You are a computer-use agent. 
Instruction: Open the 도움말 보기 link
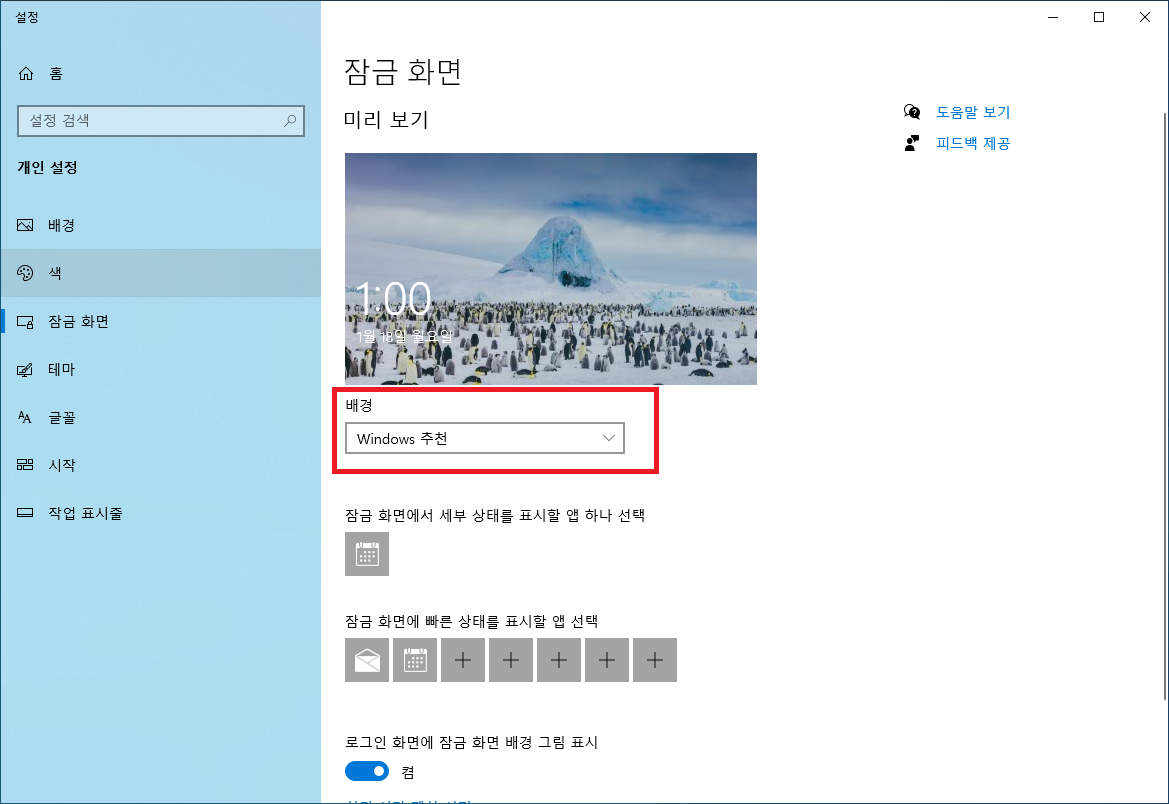tap(973, 112)
